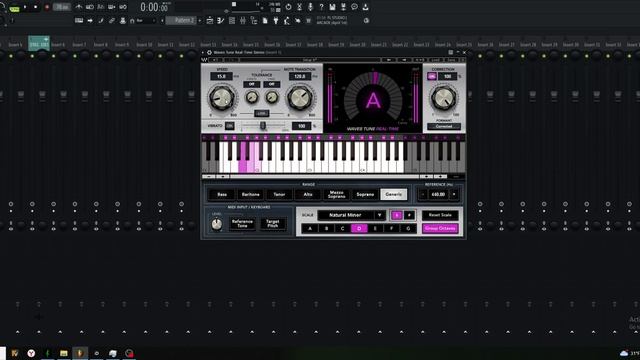This screenshot has width=640, height=360.
Task: Click the Speed value field 15.0
Action: 221,76
